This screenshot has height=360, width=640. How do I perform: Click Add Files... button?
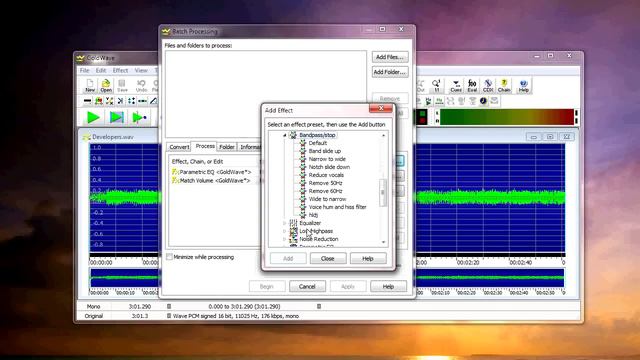pos(390,57)
